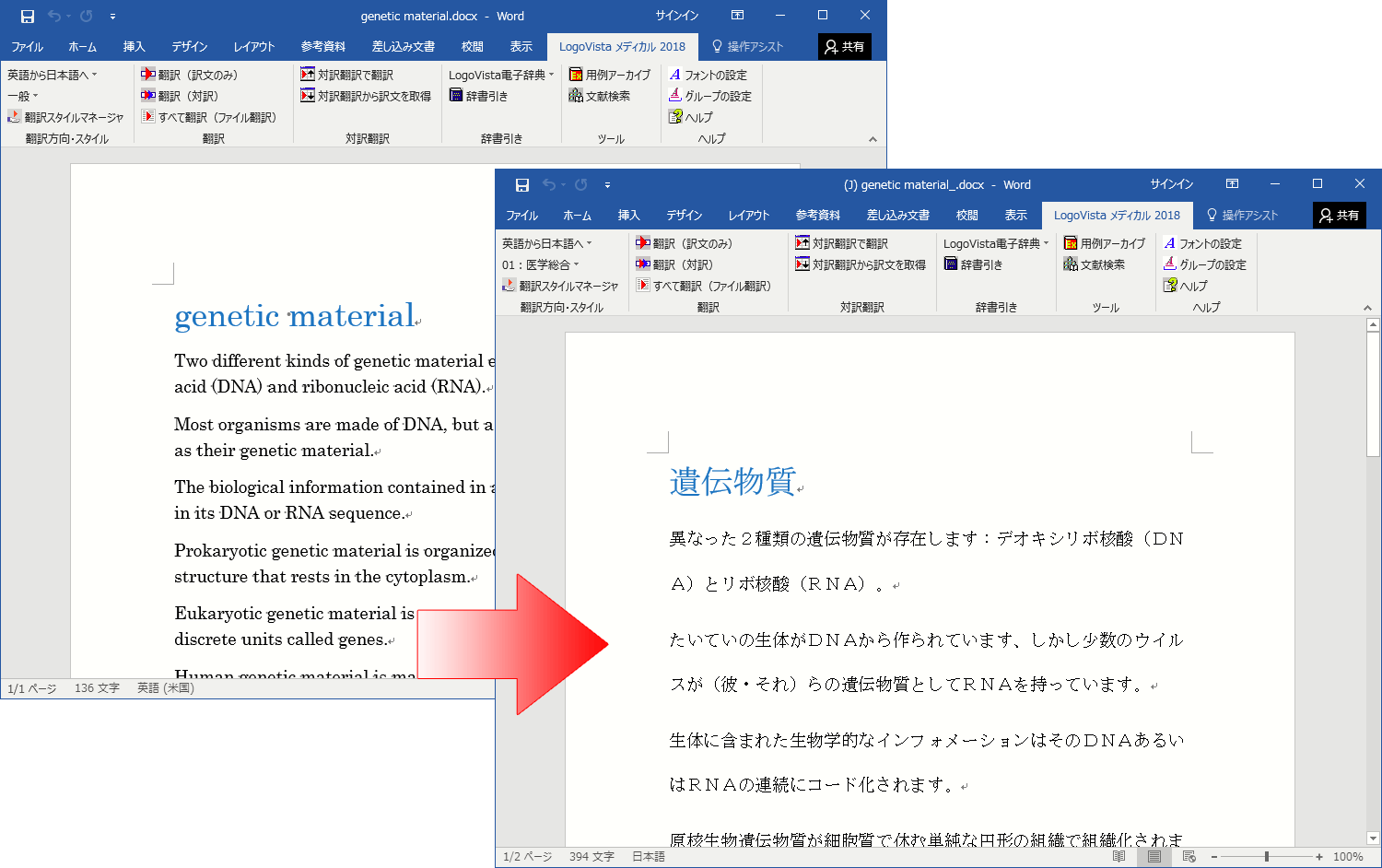This screenshot has width=1382, height=868.
Task: Click サインイン in back window title bar
Action: pyautogui.click(x=677, y=16)
